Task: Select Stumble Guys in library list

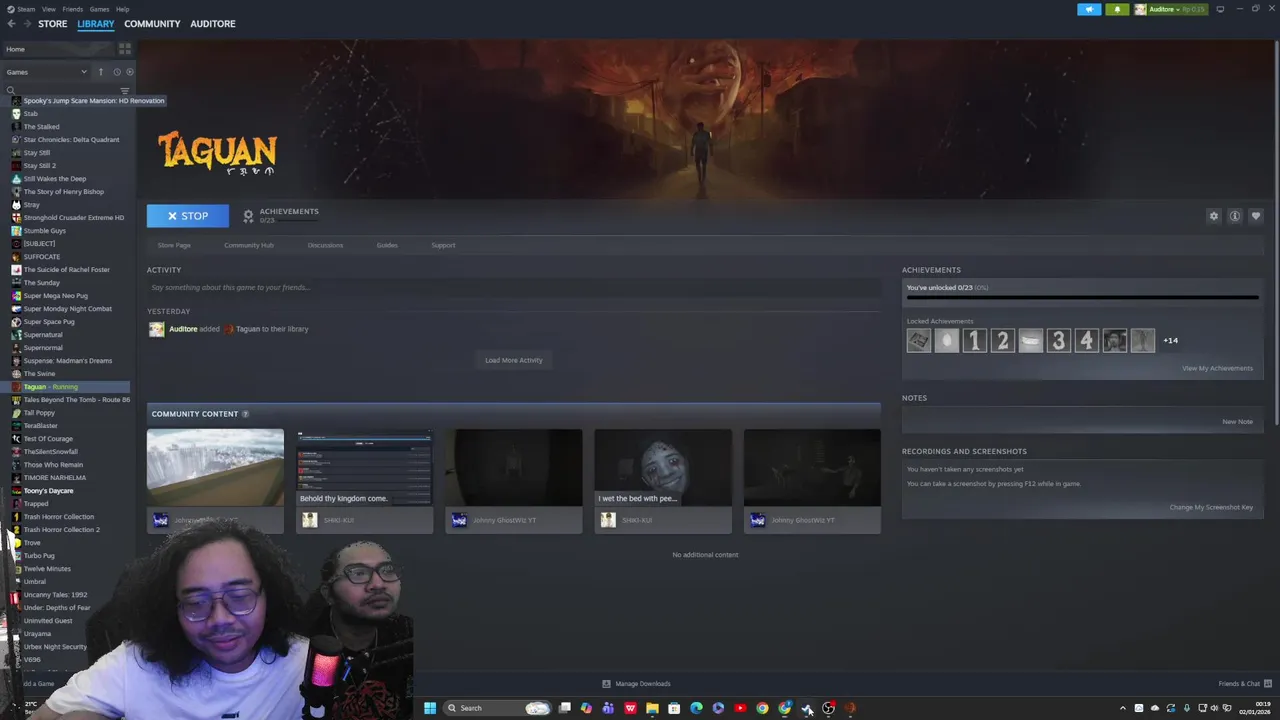Action: (45, 231)
